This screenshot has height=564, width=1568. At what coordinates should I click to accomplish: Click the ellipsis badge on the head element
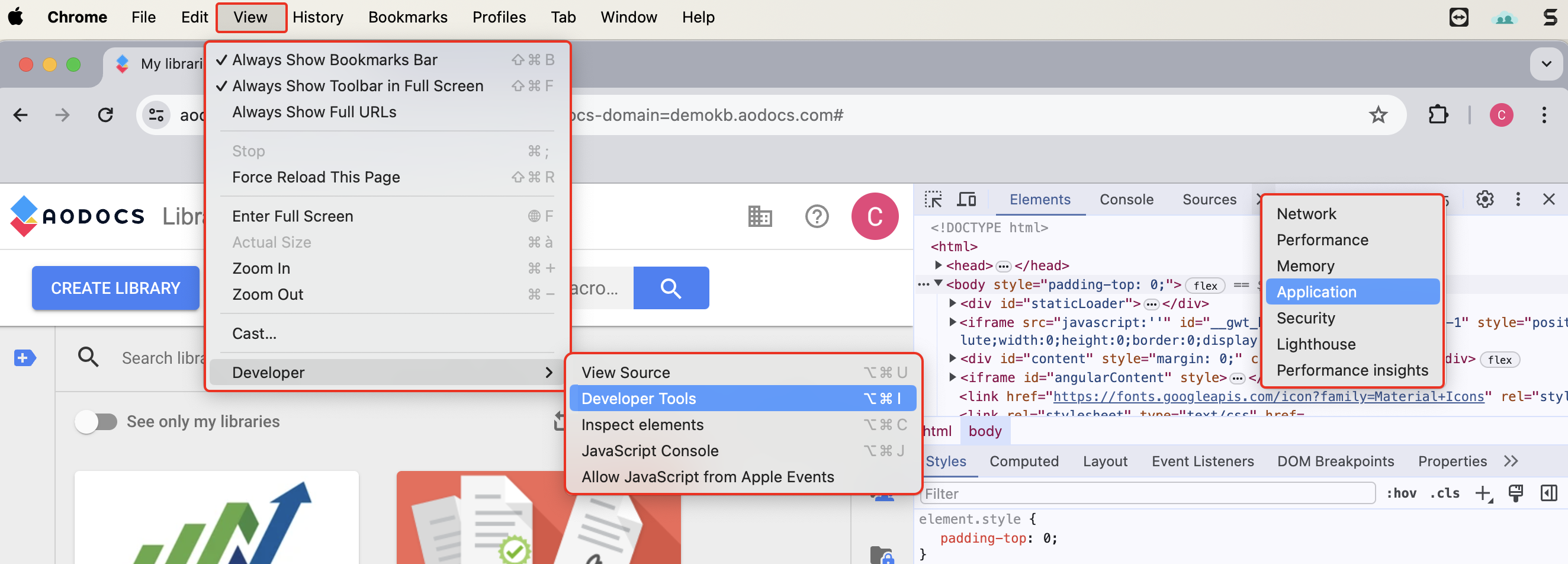click(1003, 266)
